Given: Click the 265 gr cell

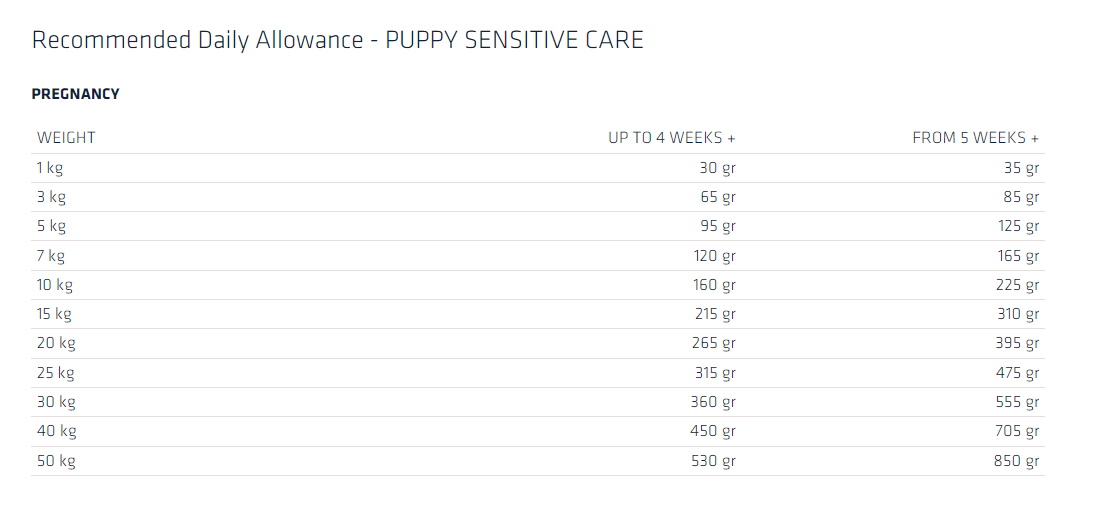Looking at the screenshot, I should tap(714, 343).
